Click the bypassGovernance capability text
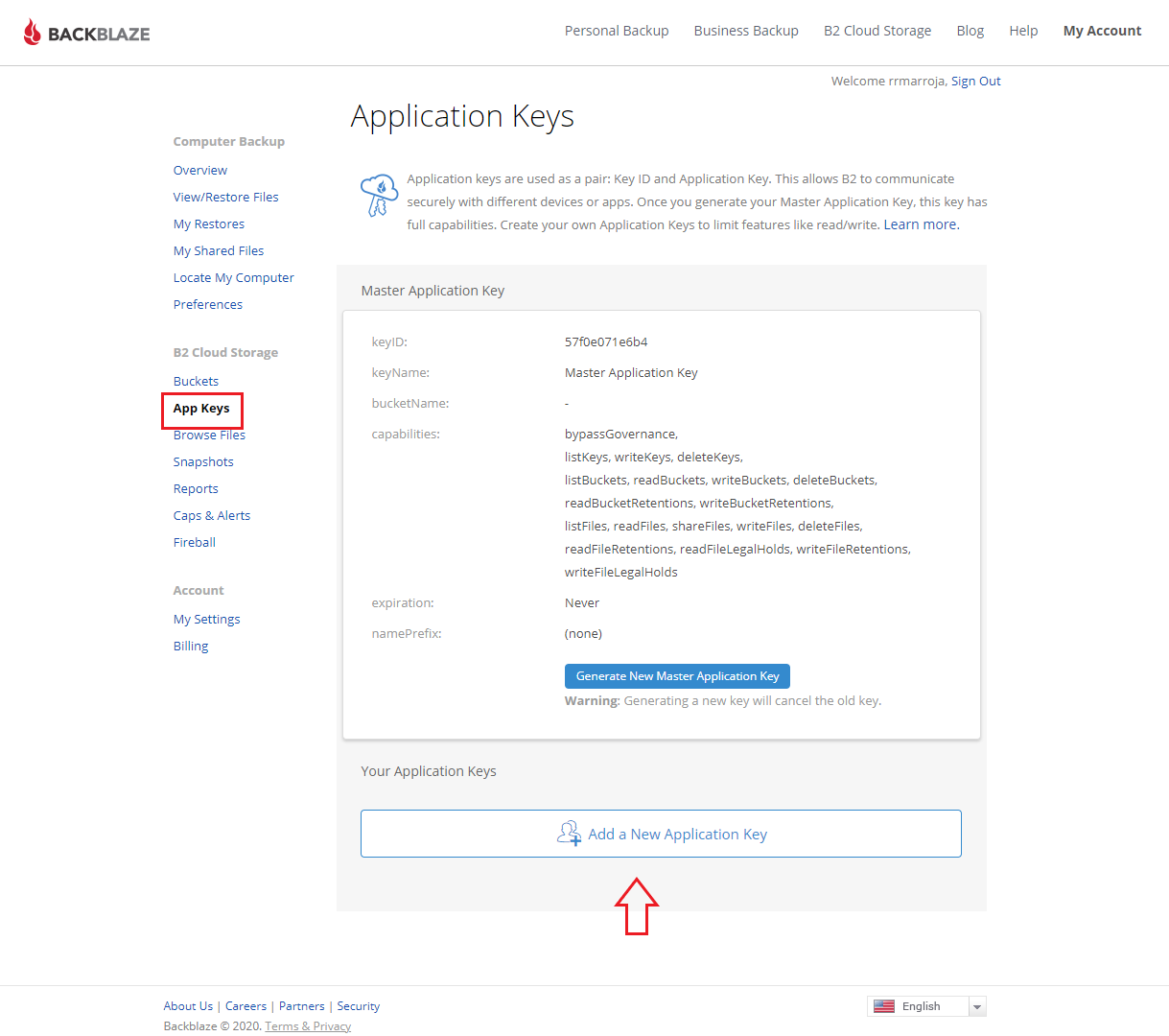The image size is (1169, 1036). coord(621,434)
